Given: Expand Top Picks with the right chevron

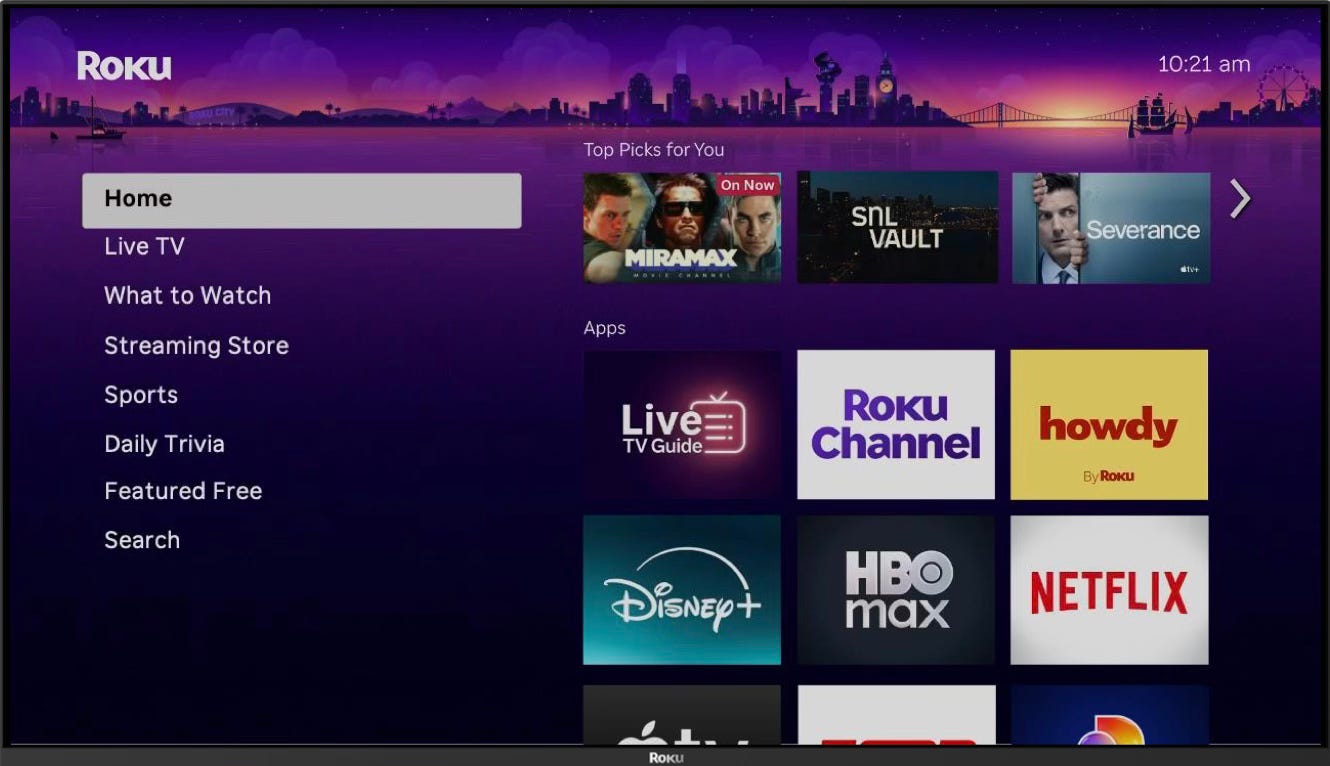Looking at the screenshot, I should click(x=1240, y=199).
